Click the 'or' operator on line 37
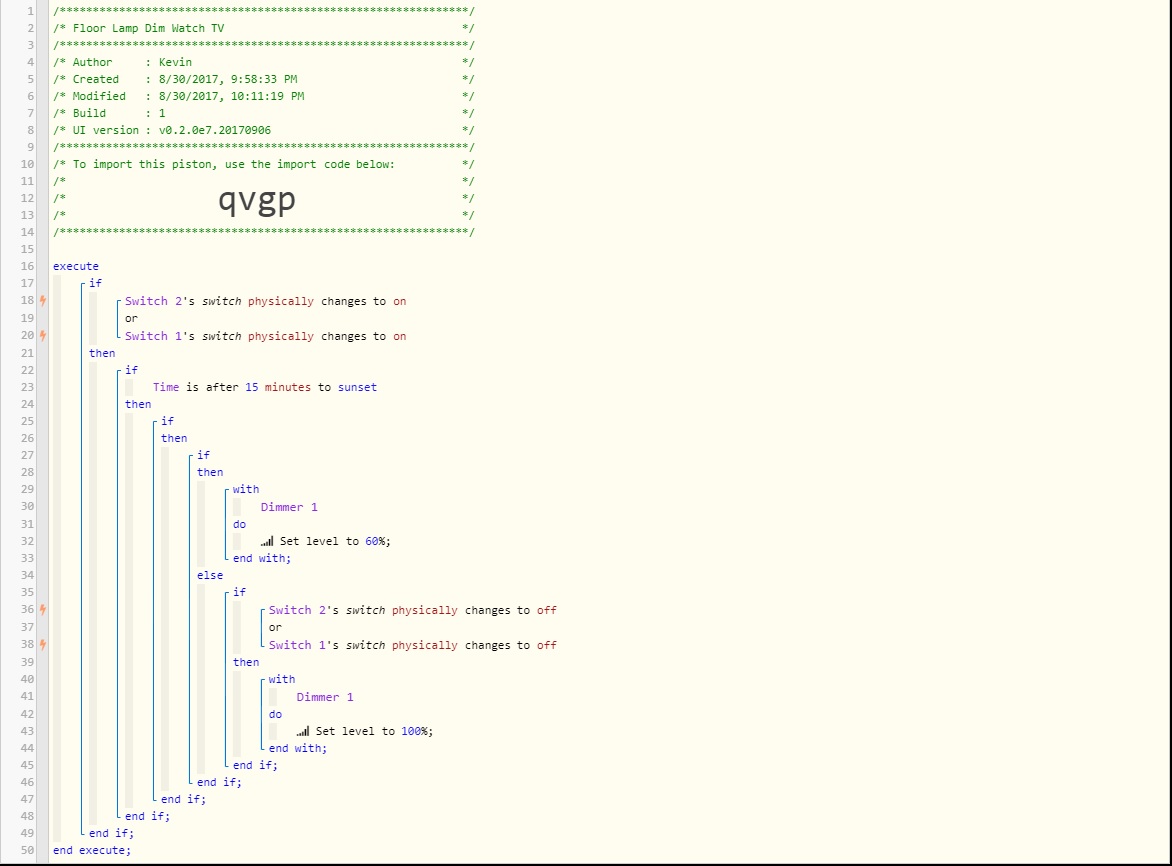Viewport: 1172px width, 866px height. tap(275, 628)
